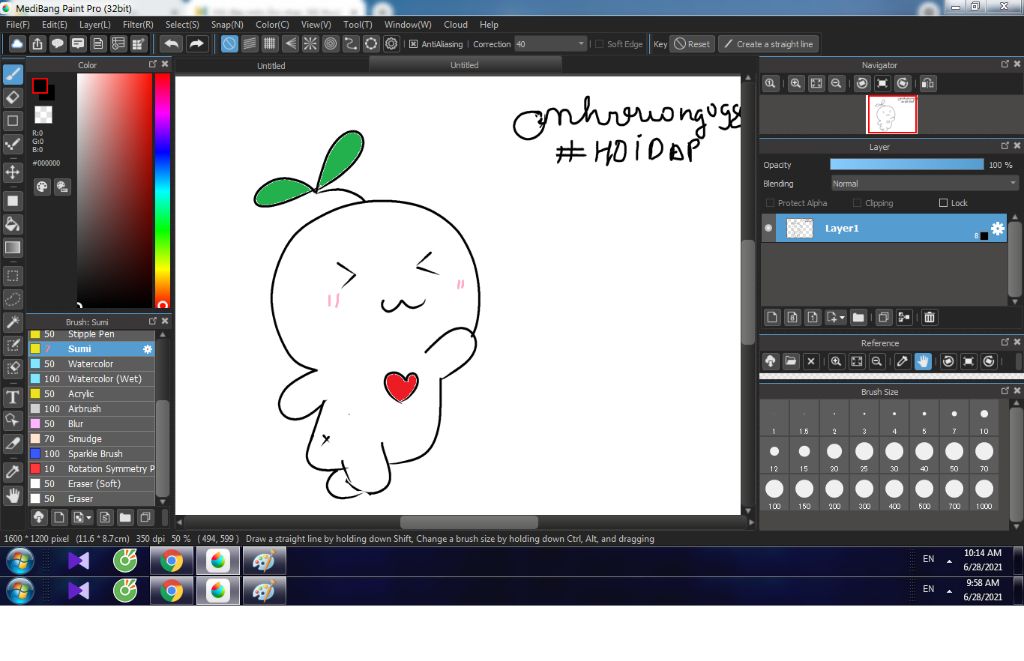Pick the Move tool
Image resolution: width=1024 pixels, height=661 pixels.
(13, 172)
